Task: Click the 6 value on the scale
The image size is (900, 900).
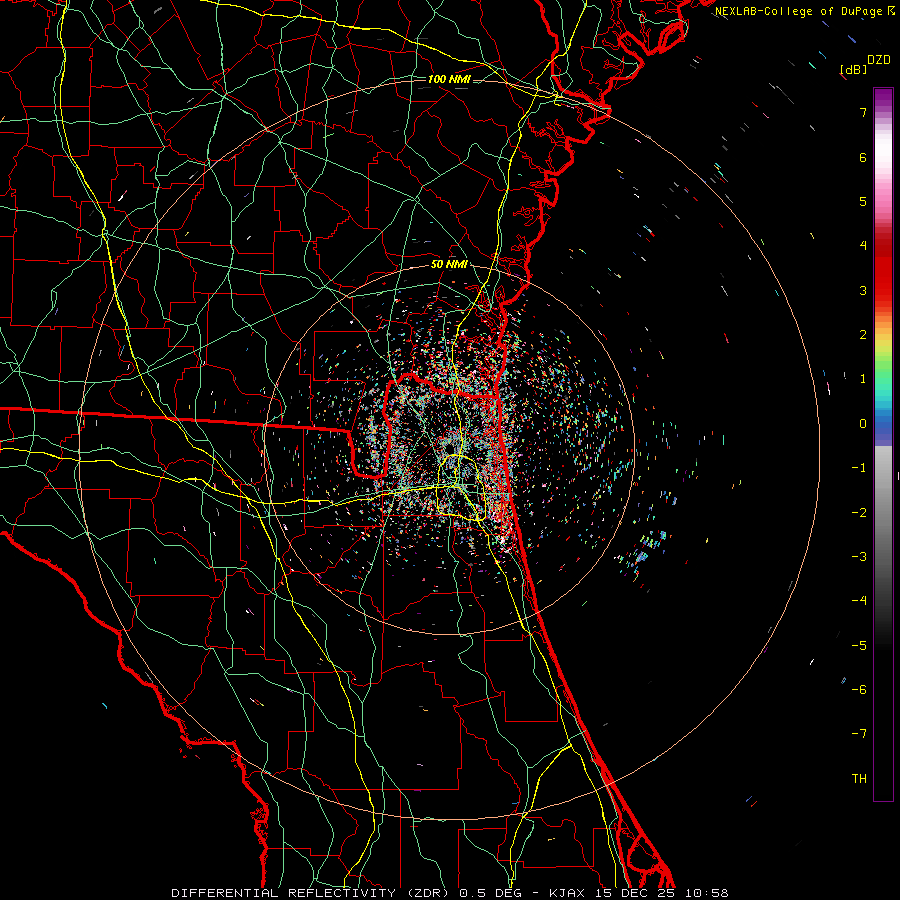Action: [863, 157]
